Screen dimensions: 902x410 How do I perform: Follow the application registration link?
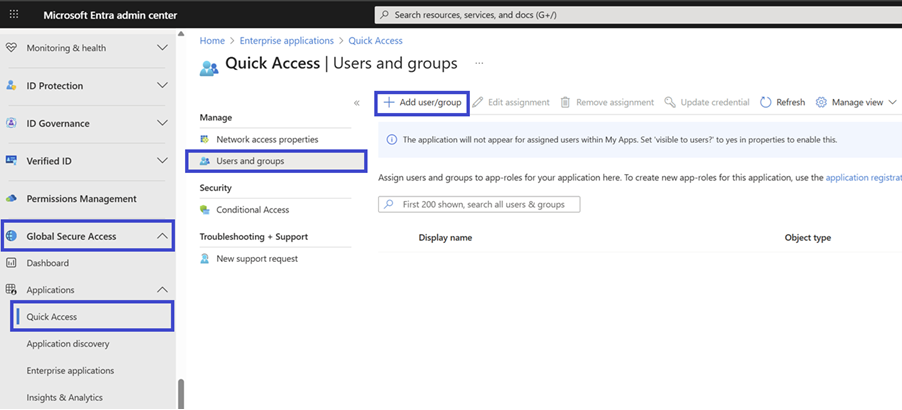(863, 177)
